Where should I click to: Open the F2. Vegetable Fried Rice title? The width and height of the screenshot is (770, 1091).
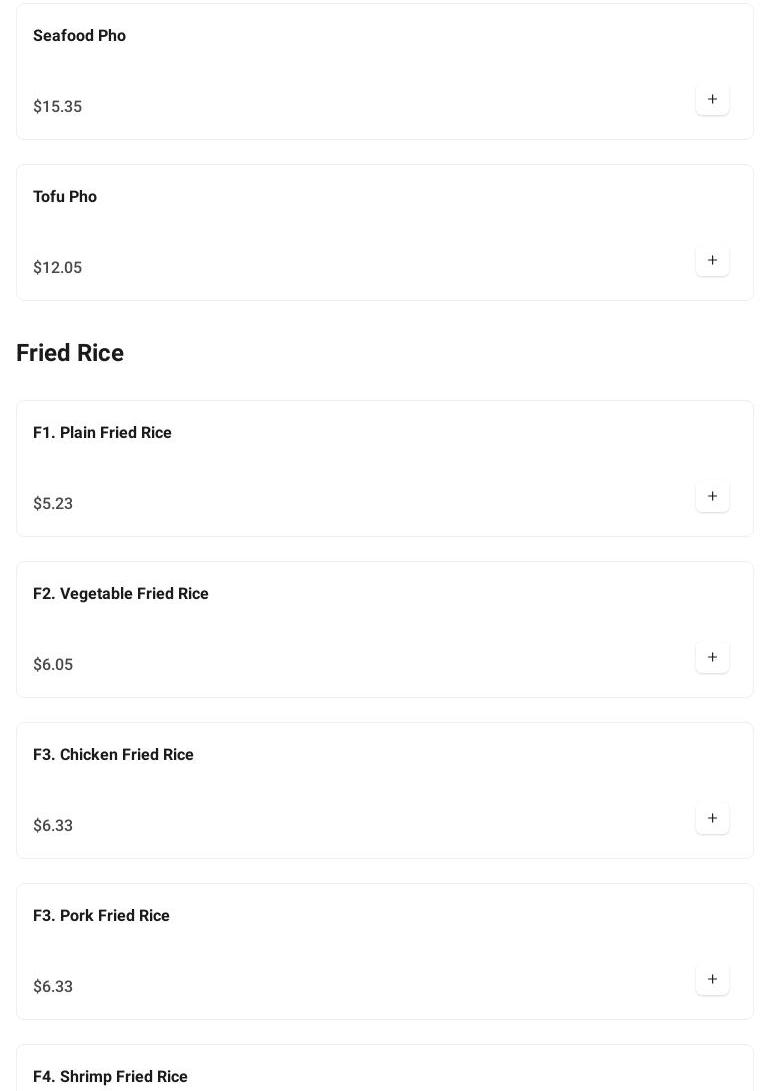[x=120, y=594]
